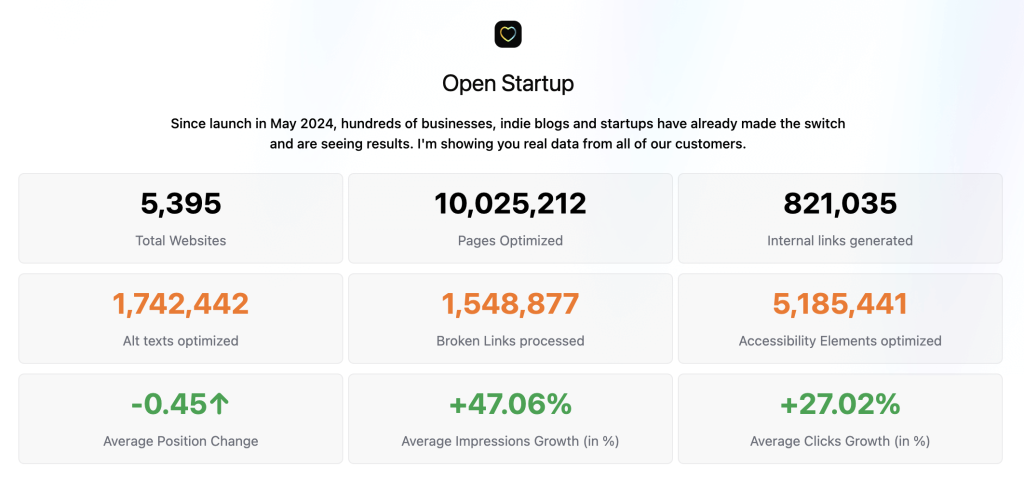
Task: Click the heart logo icon
Action: [508, 34]
